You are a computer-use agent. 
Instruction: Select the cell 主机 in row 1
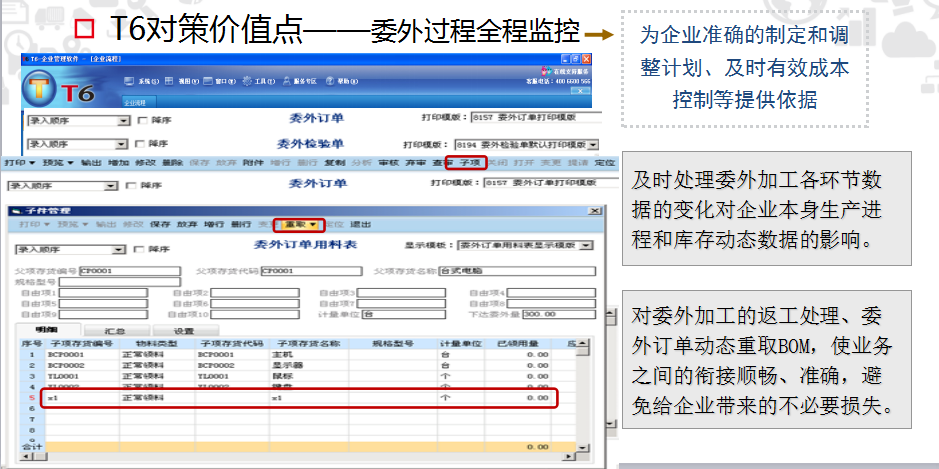coord(308,355)
